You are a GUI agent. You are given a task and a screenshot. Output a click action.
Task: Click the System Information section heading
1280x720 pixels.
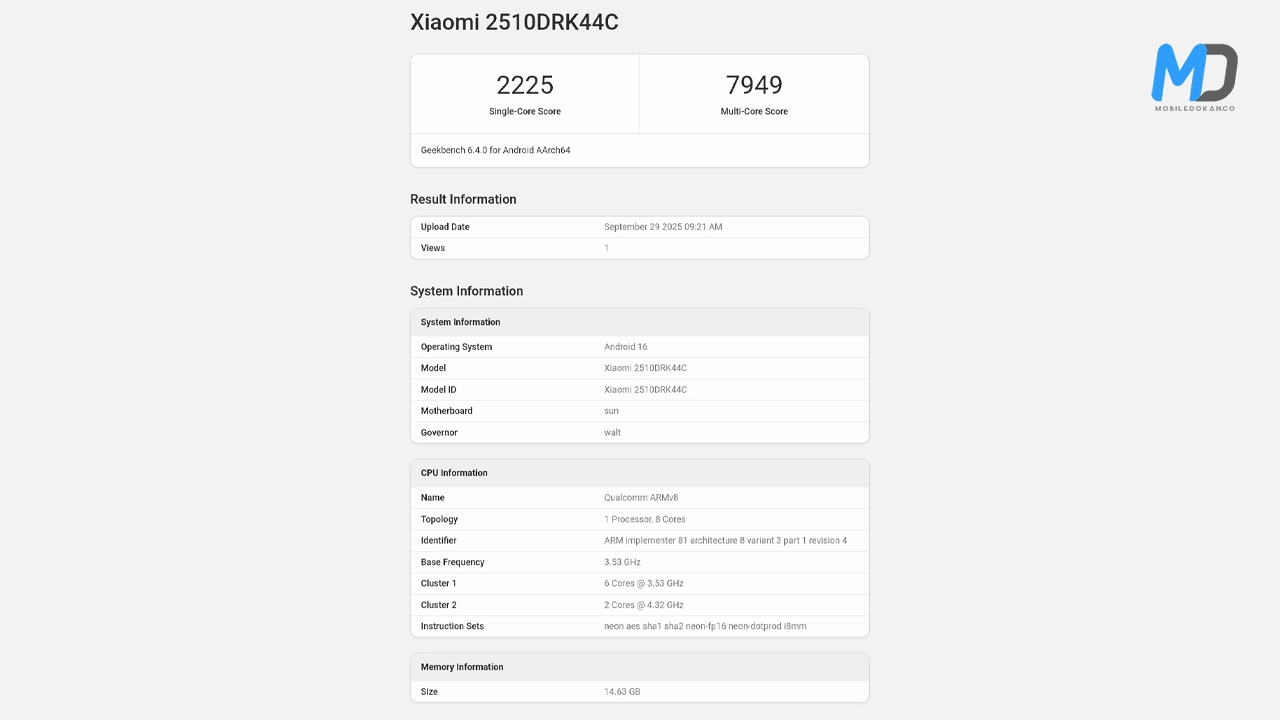(x=466, y=291)
